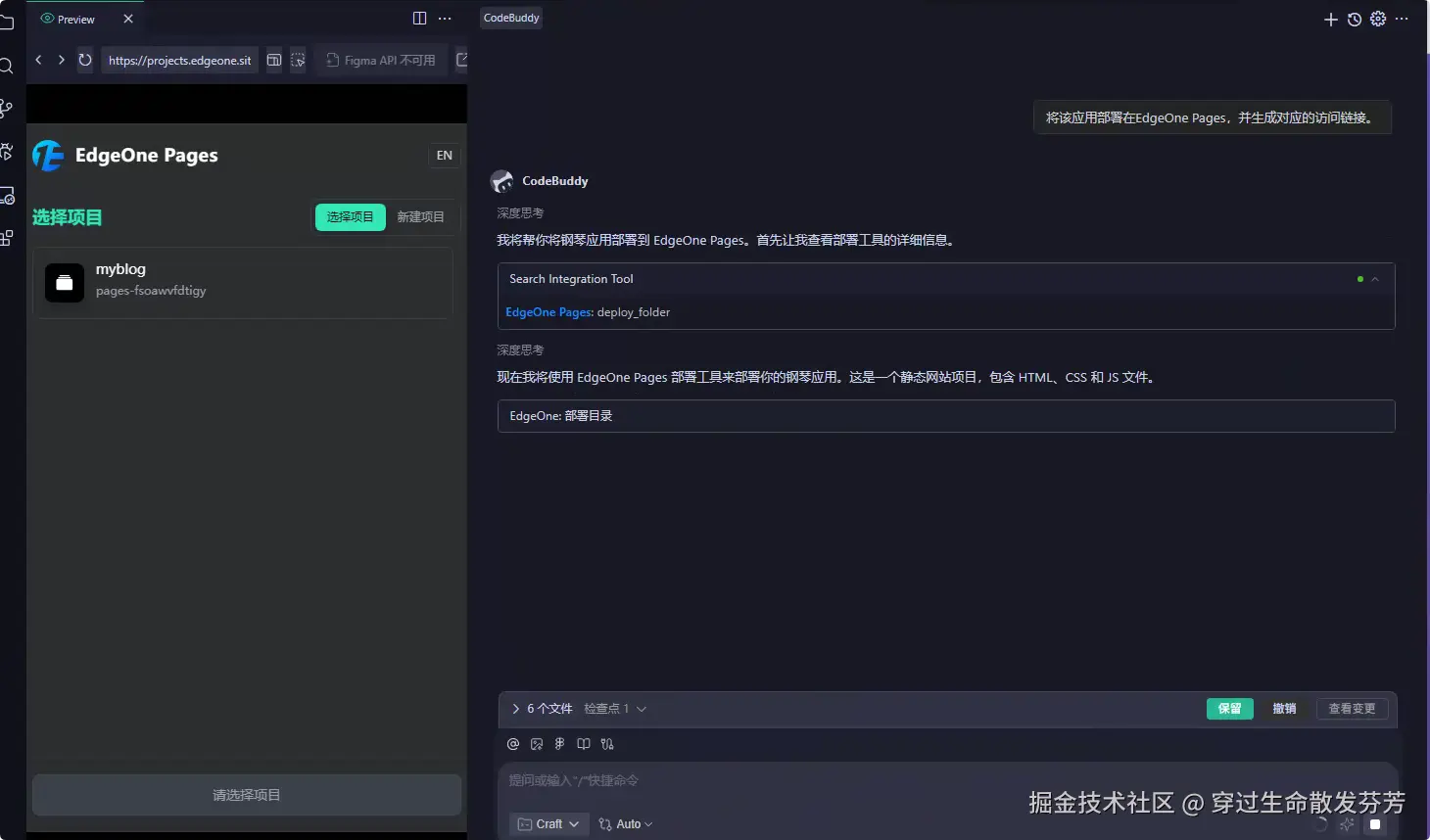The height and width of the screenshot is (840, 1430).
Task: Open the Auto model dropdown
Action: [x=626, y=824]
